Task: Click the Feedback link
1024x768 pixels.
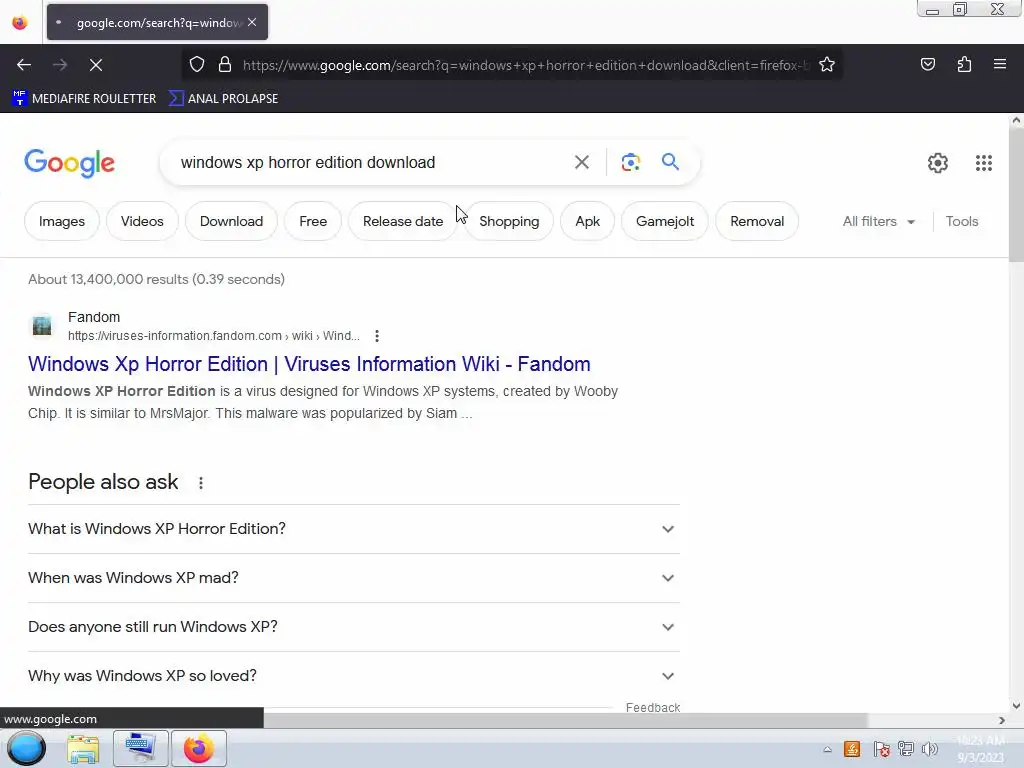Action: tap(652, 707)
